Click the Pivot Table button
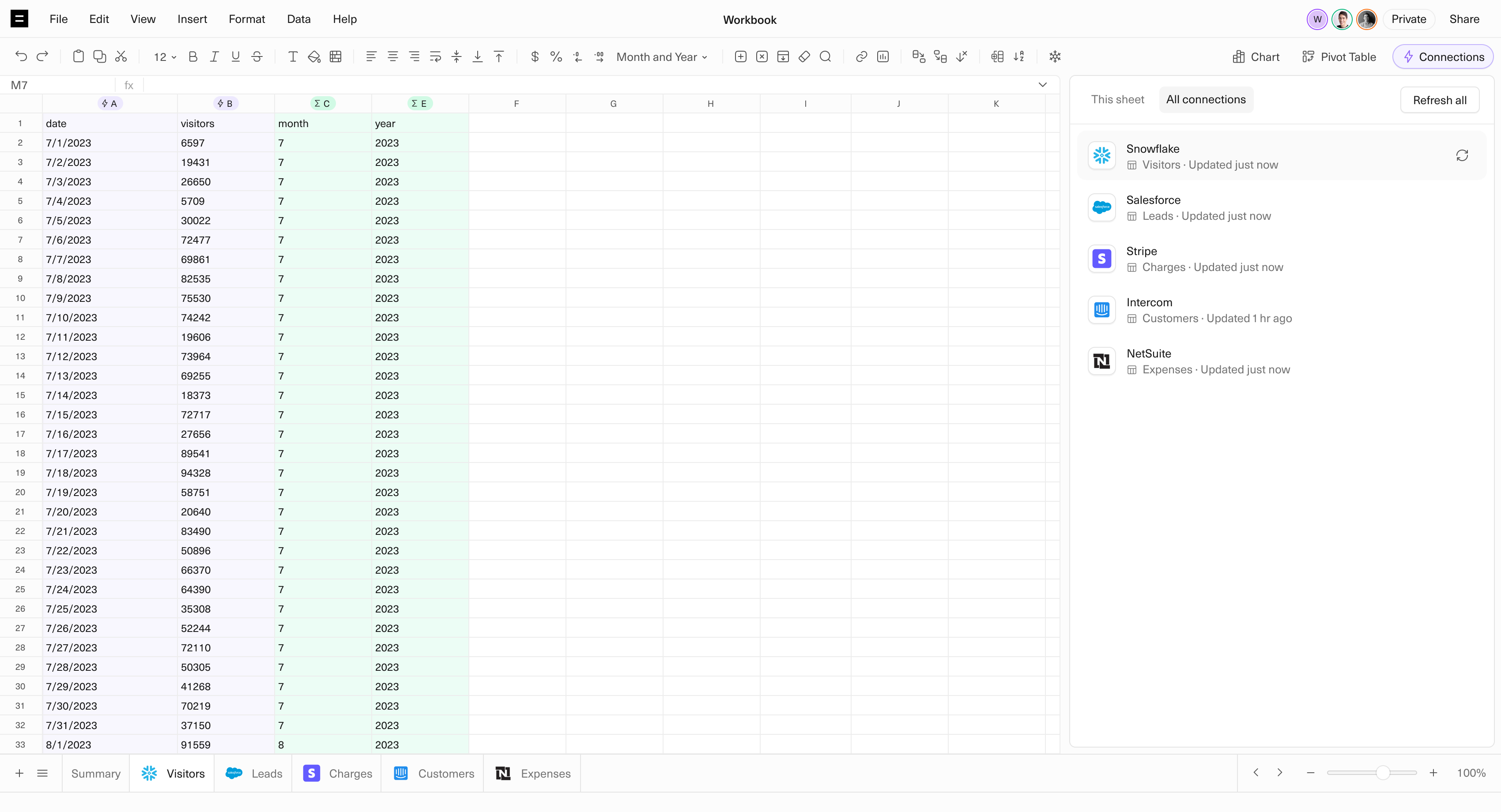This screenshot has width=1501, height=812. (1339, 57)
